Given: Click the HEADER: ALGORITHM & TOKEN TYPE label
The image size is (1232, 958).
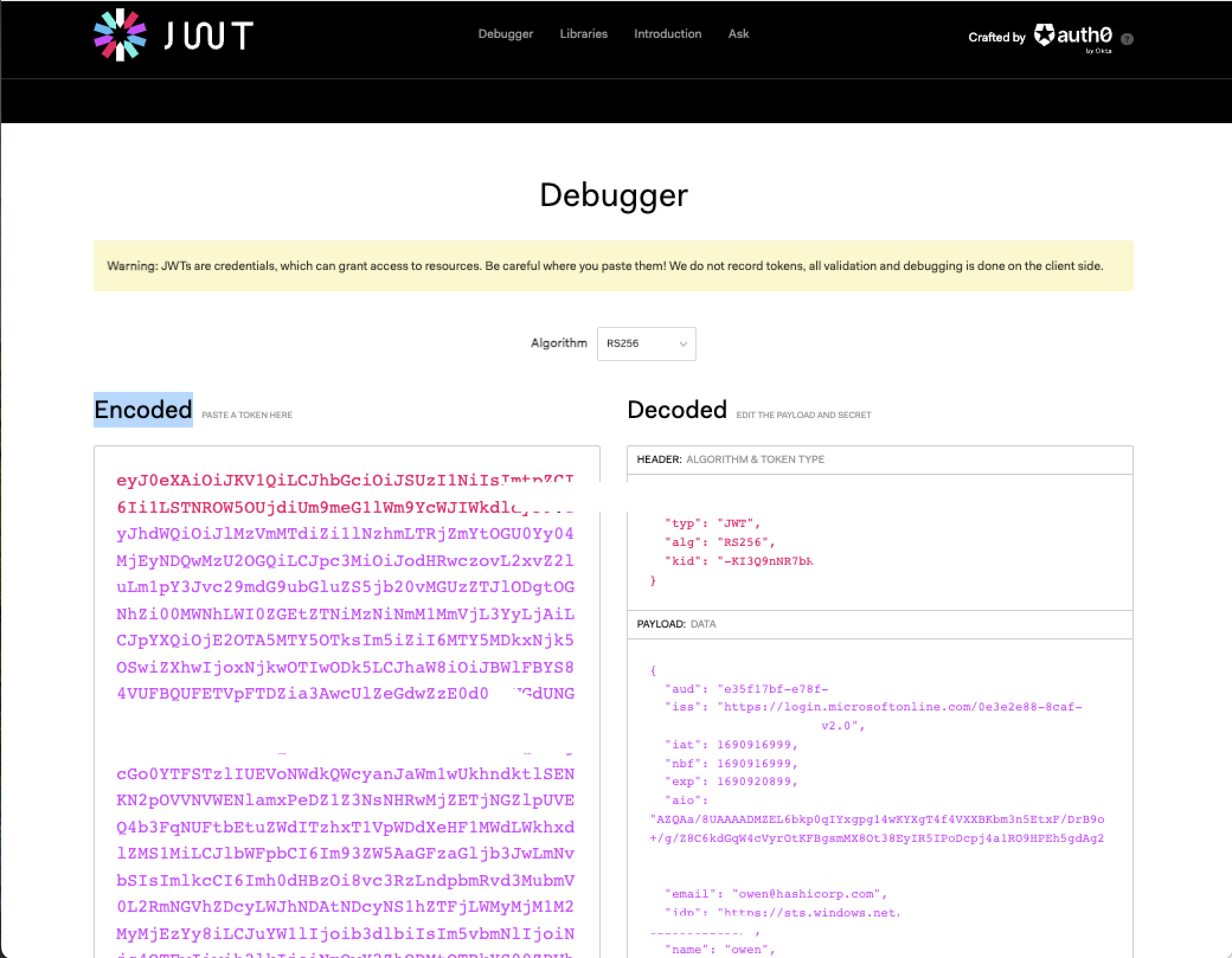Looking at the screenshot, I should click(x=730, y=459).
